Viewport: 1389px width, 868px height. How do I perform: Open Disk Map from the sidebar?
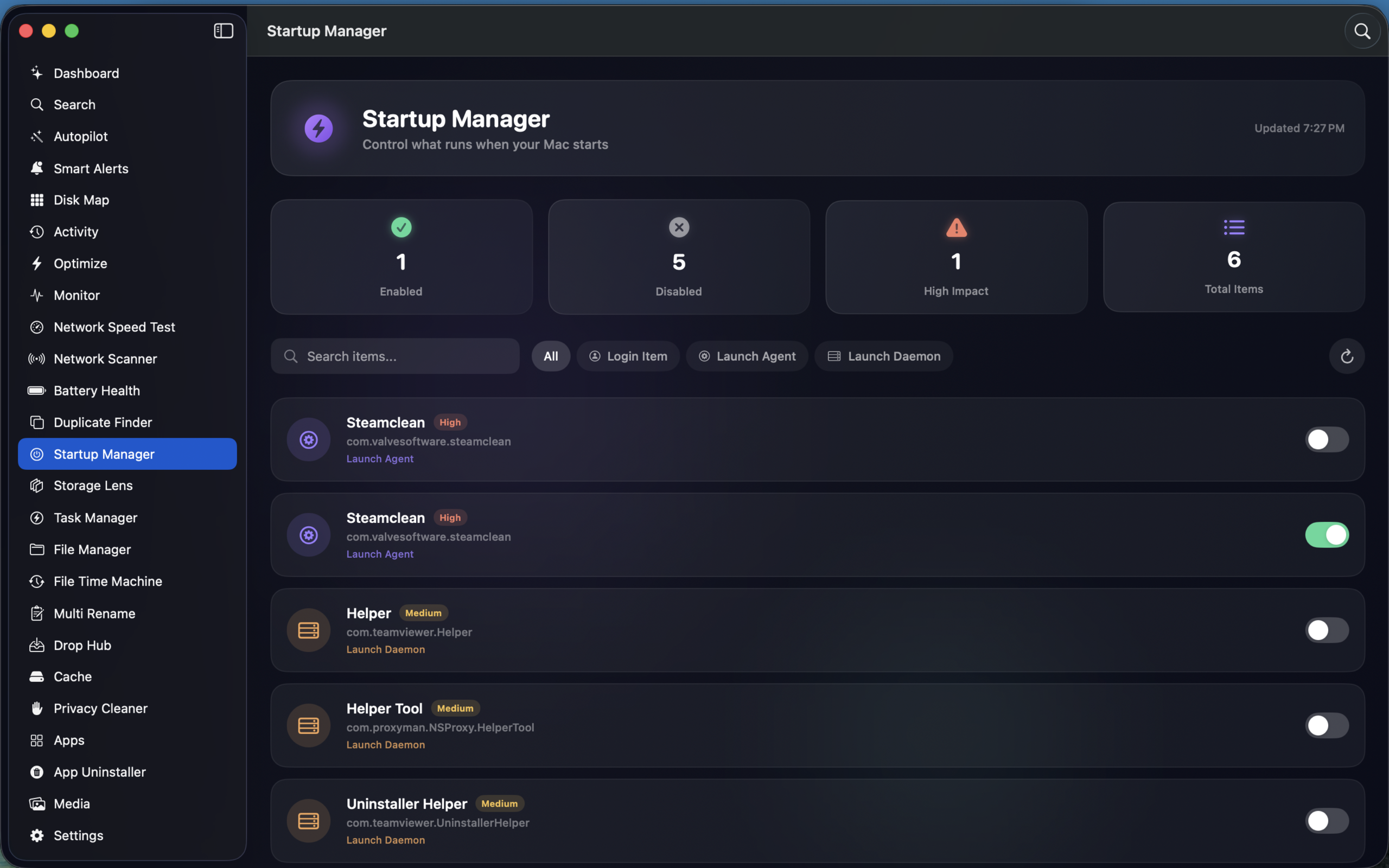127,200
